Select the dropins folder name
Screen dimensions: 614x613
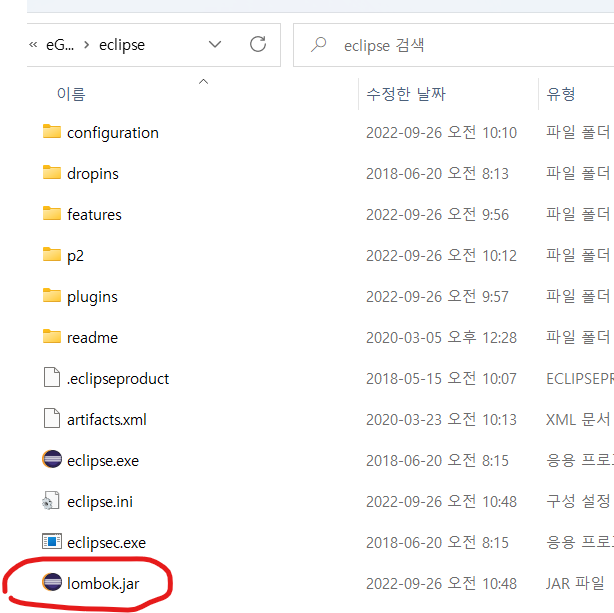(x=93, y=174)
